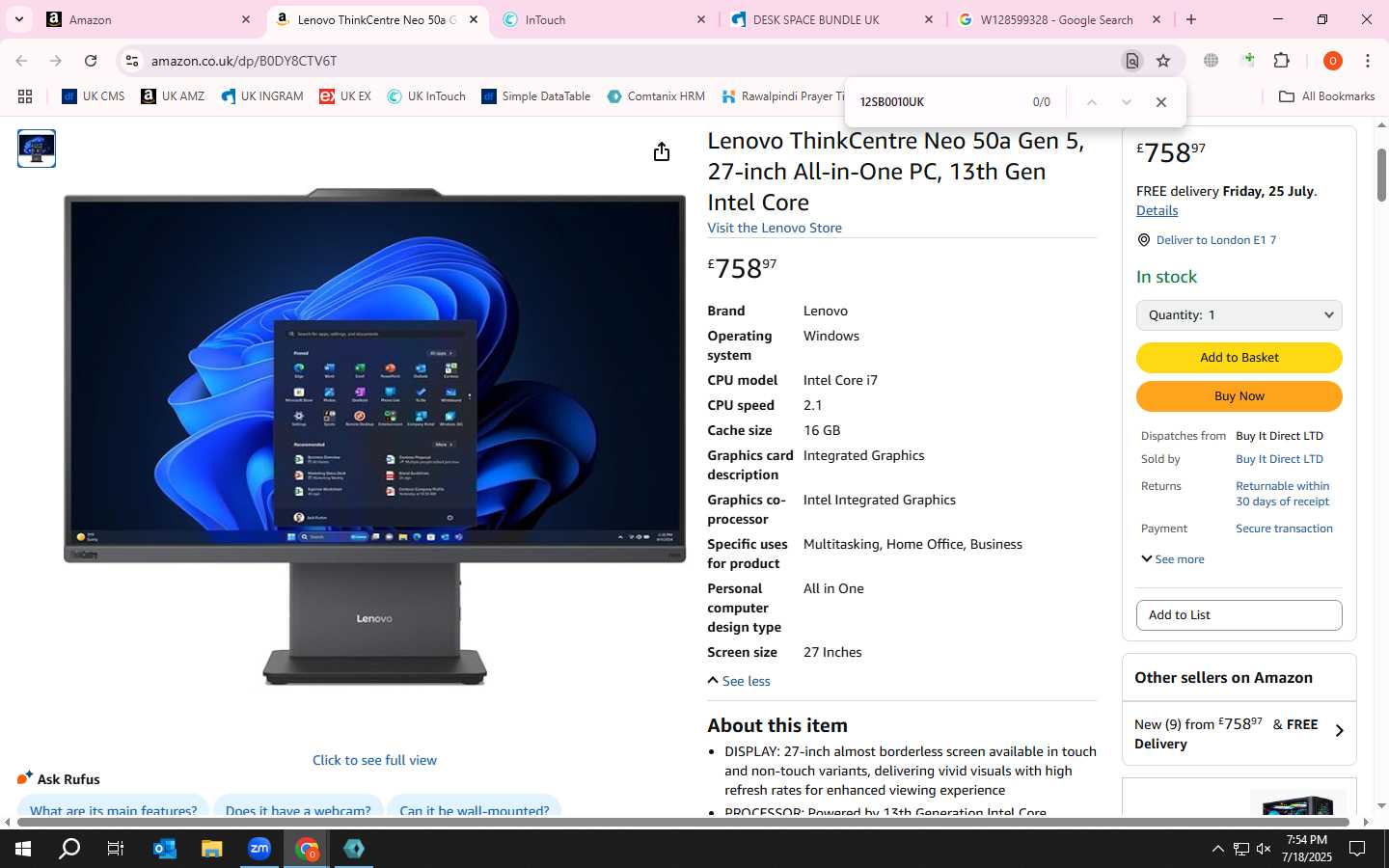This screenshot has width=1389, height=868.
Task: Open Windows taskbar search
Action: point(69,849)
